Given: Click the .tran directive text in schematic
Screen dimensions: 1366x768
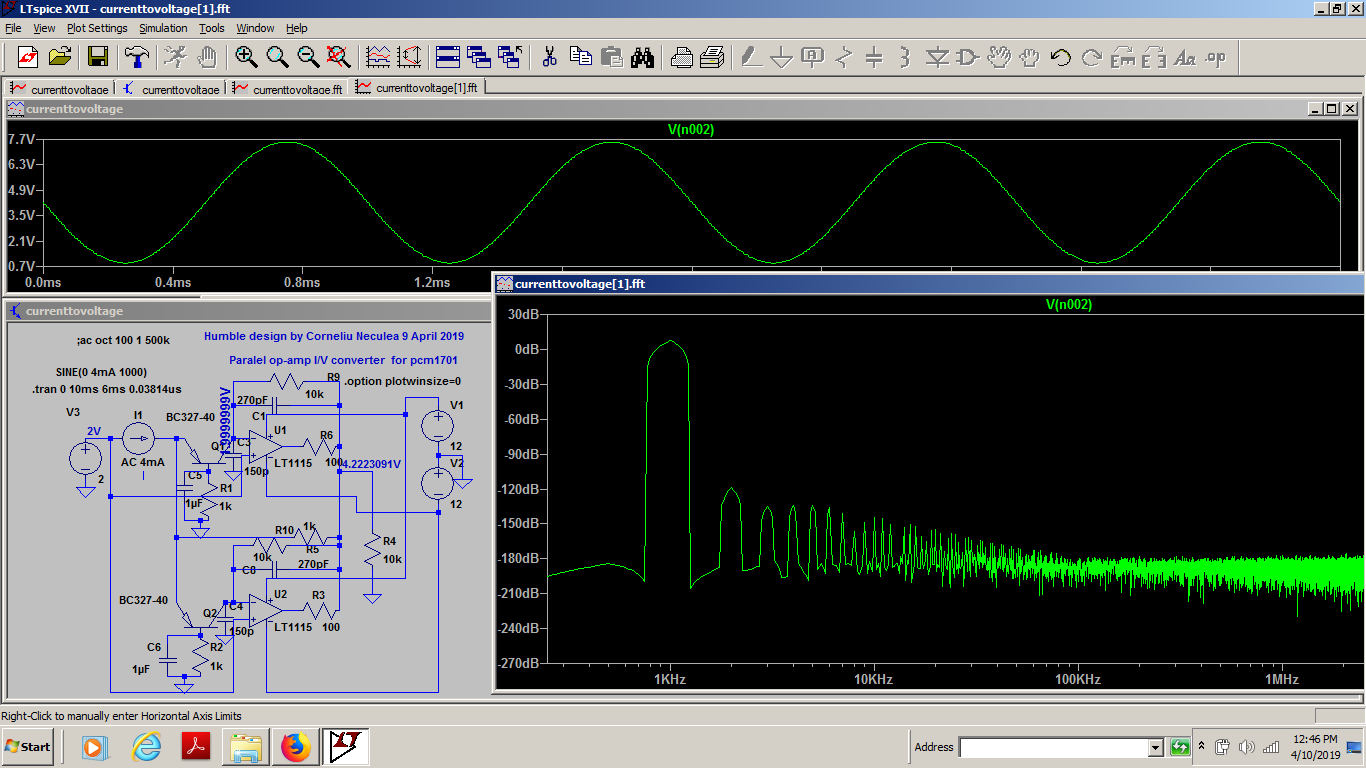Looking at the screenshot, I should point(107,389).
